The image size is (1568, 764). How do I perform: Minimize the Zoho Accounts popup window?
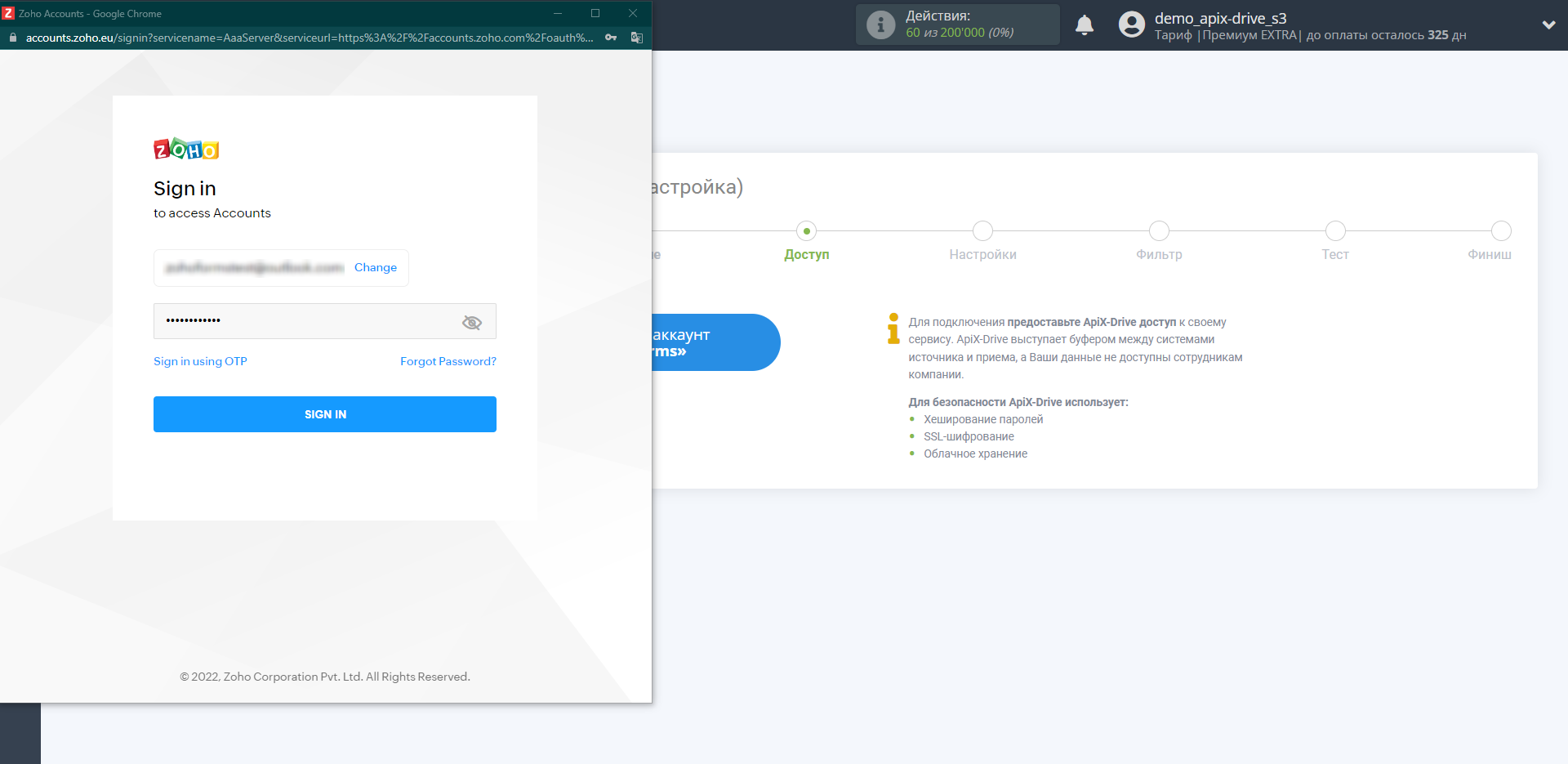(x=558, y=13)
